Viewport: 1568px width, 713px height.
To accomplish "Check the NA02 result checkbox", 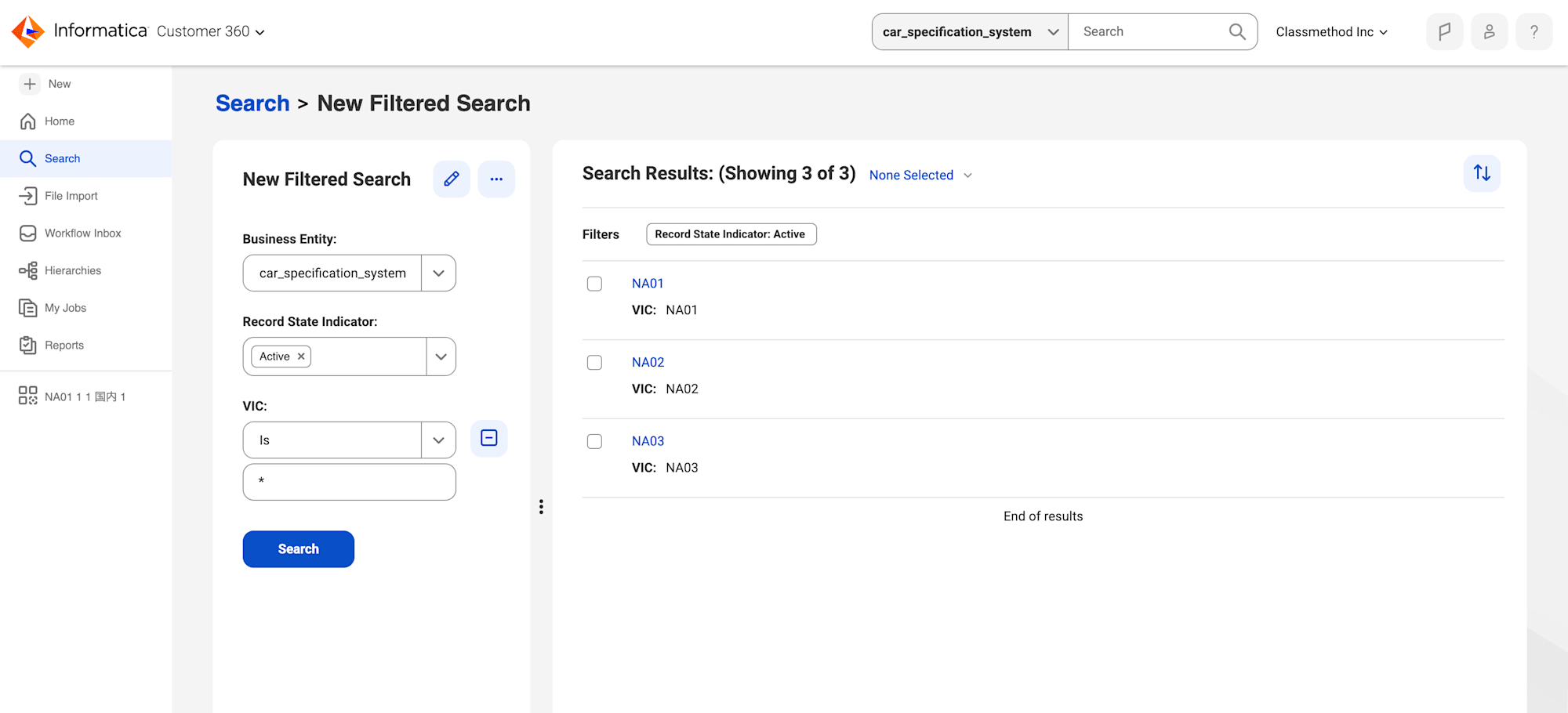I will point(595,363).
